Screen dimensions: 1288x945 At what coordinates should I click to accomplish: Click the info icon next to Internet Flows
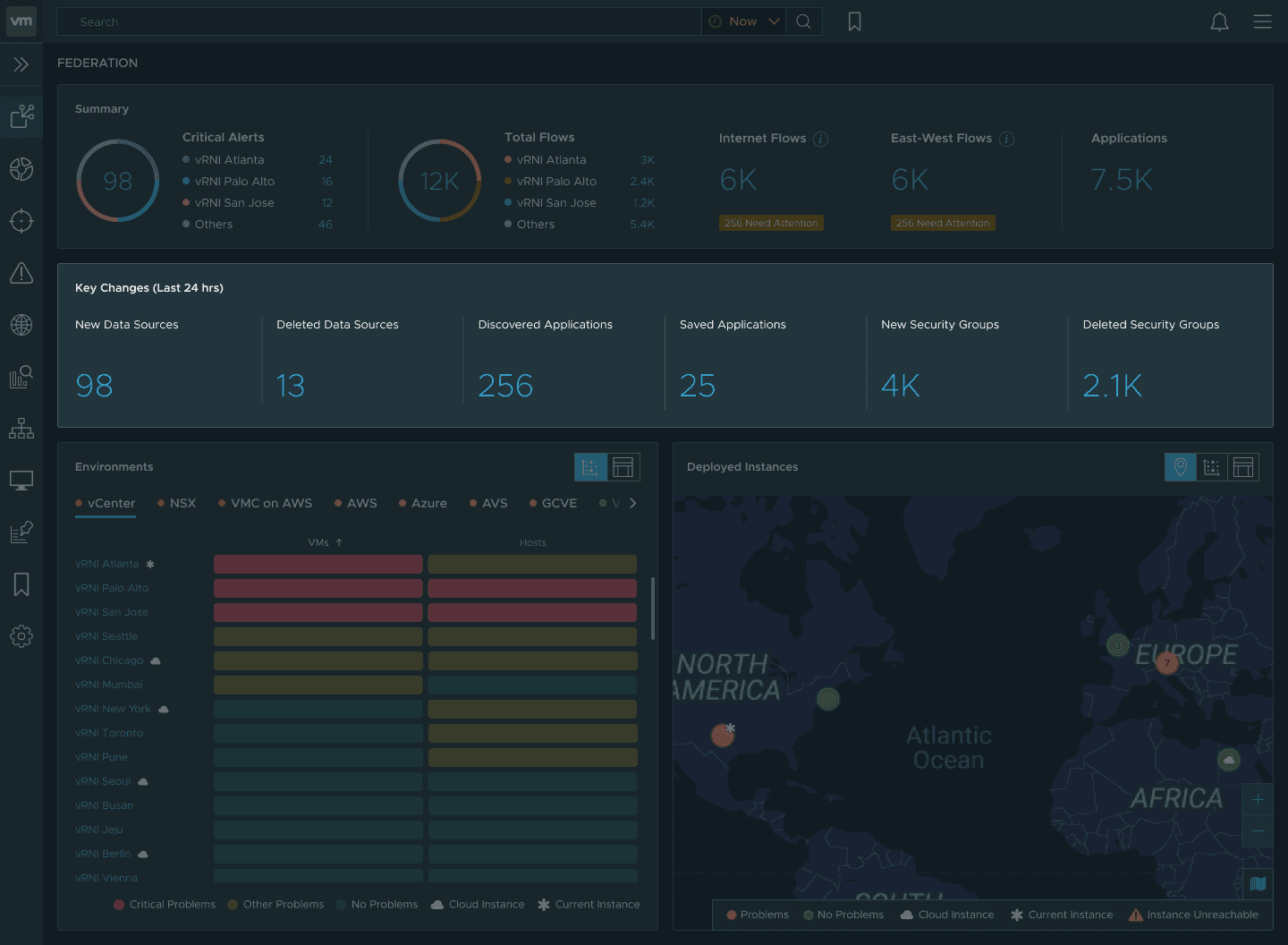820,139
